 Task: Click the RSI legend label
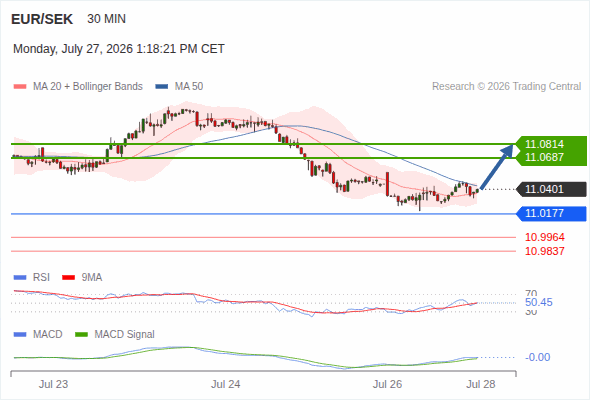(41, 278)
